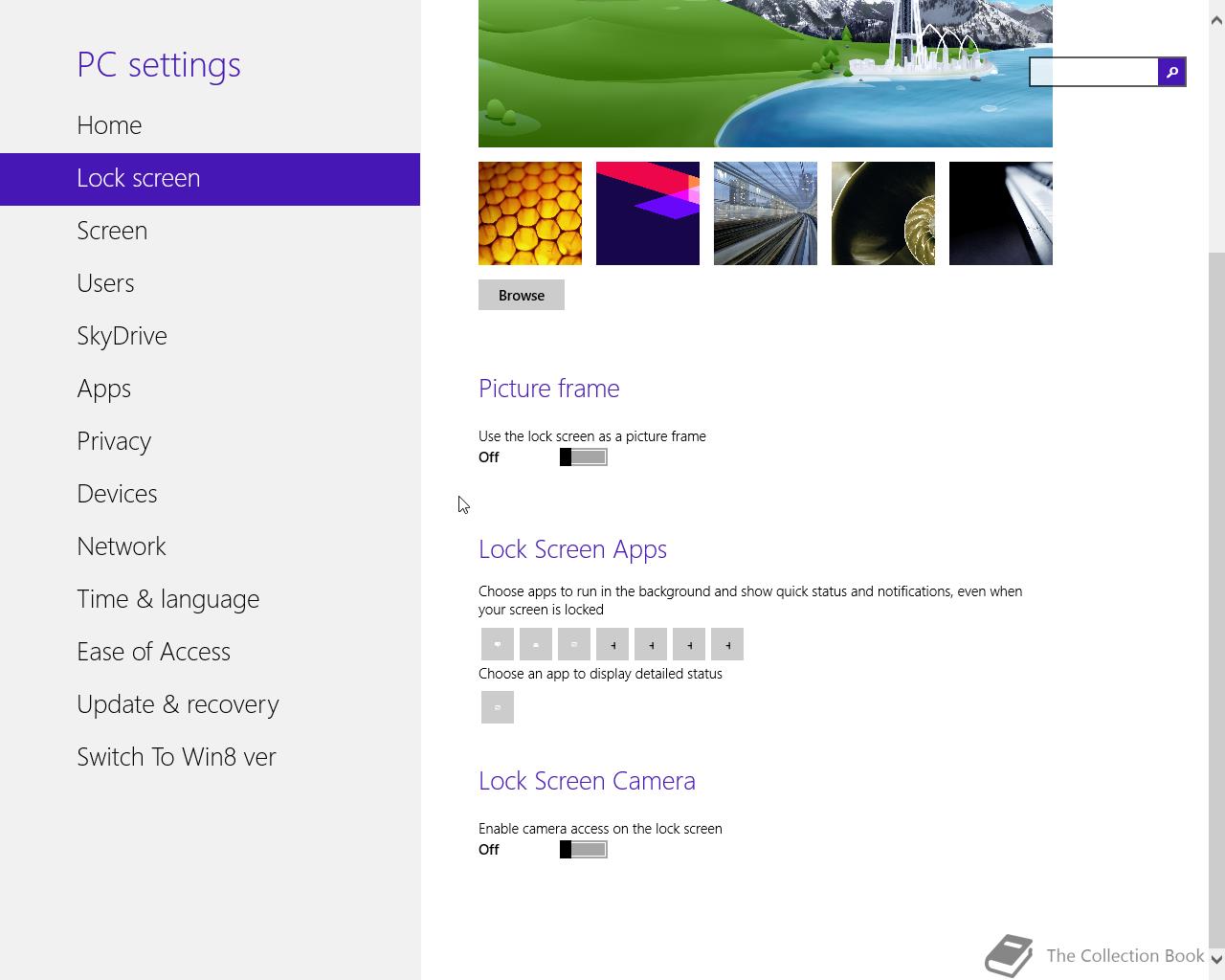Click the PC settings title
Image resolution: width=1225 pixels, height=980 pixels.
(x=159, y=64)
